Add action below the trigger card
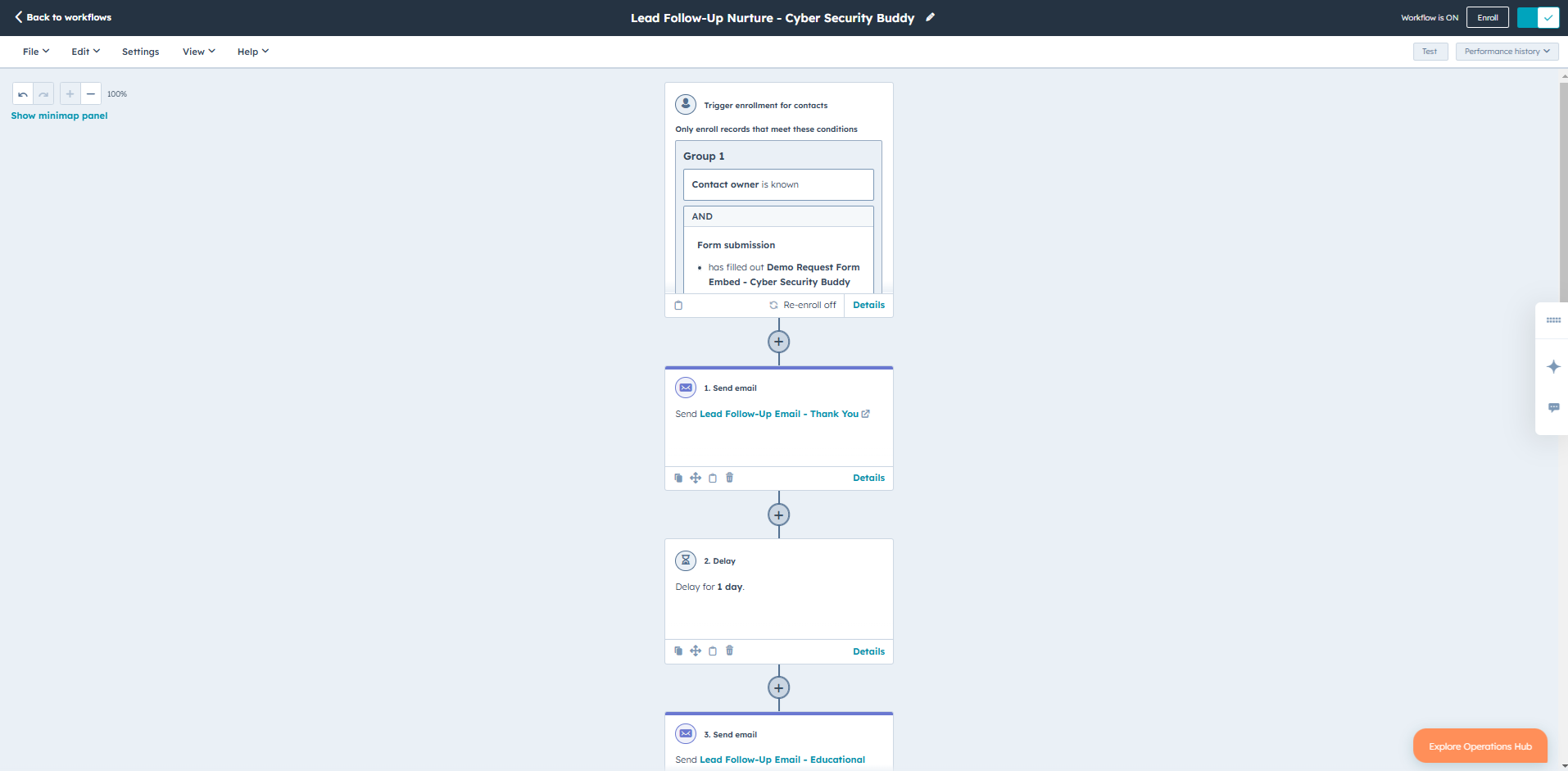 click(x=779, y=342)
